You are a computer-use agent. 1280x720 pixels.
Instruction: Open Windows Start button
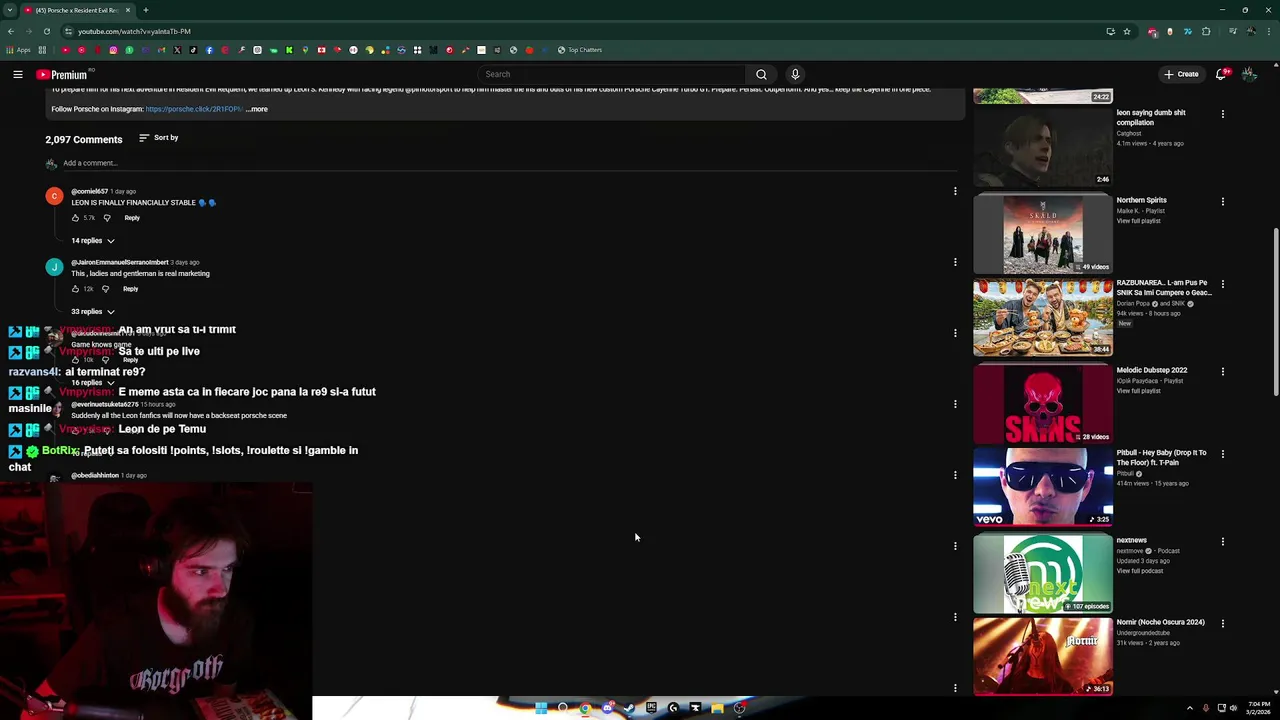pyautogui.click(x=541, y=708)
